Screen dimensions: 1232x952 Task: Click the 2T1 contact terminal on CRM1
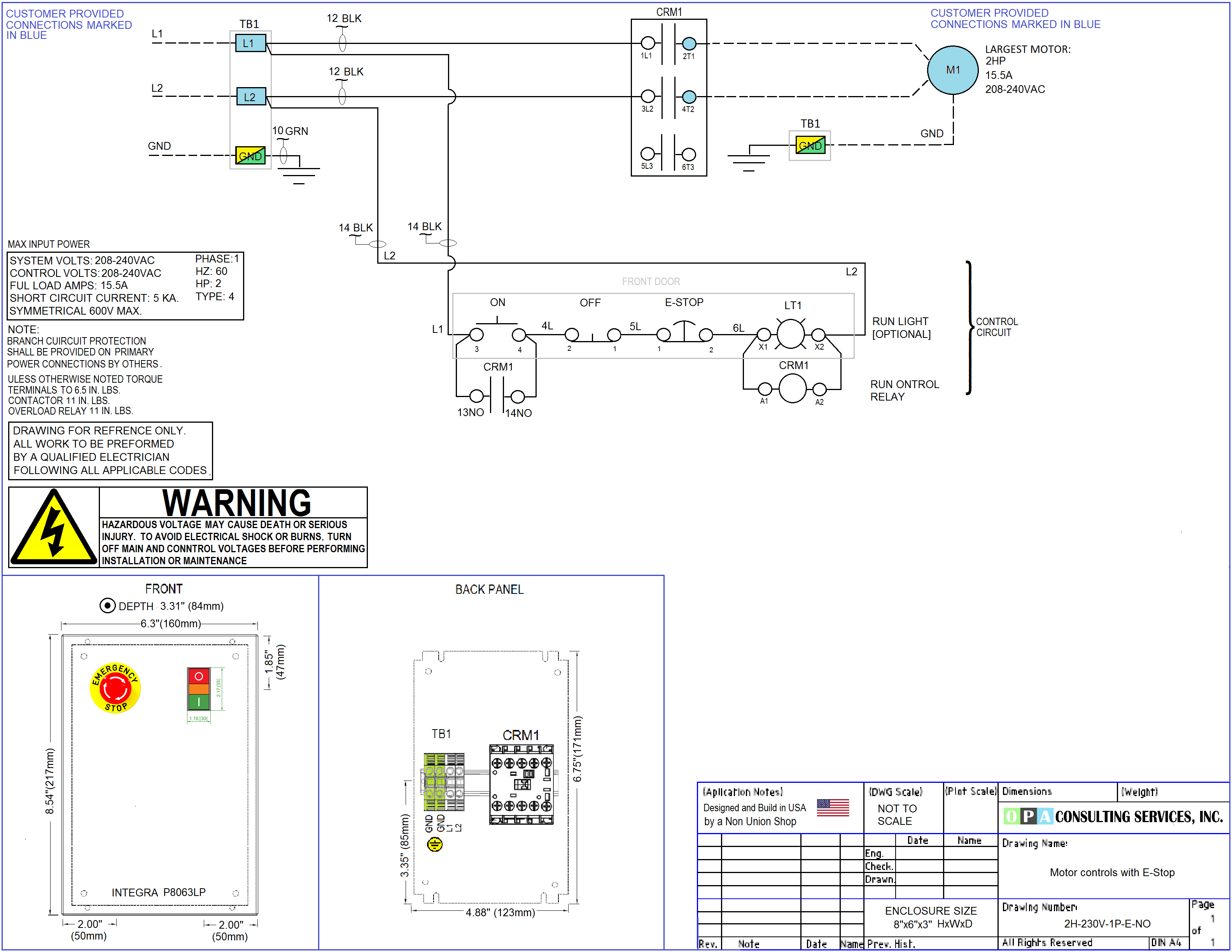click(689, 44)
